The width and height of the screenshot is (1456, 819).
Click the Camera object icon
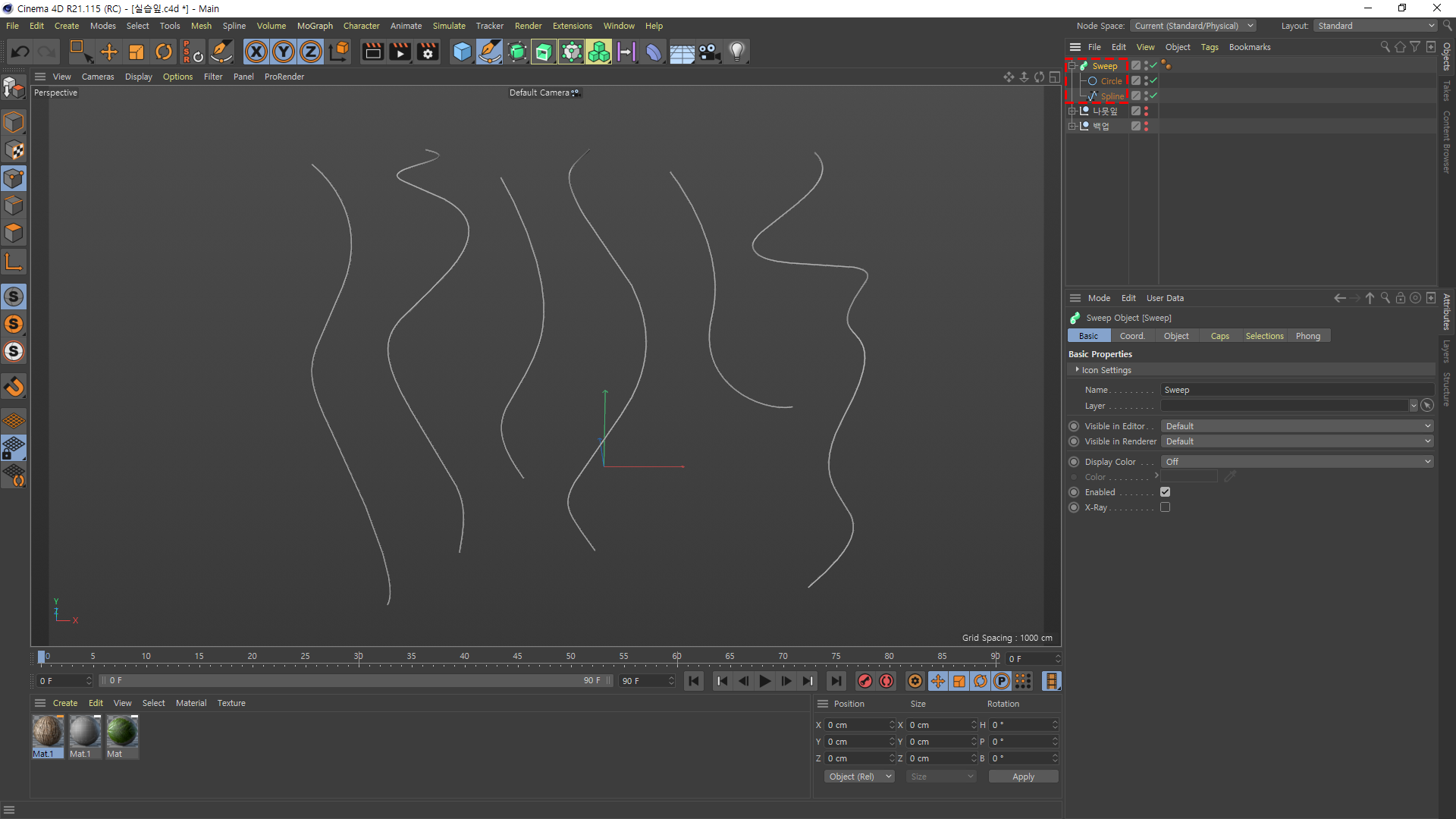click(709, 52)
